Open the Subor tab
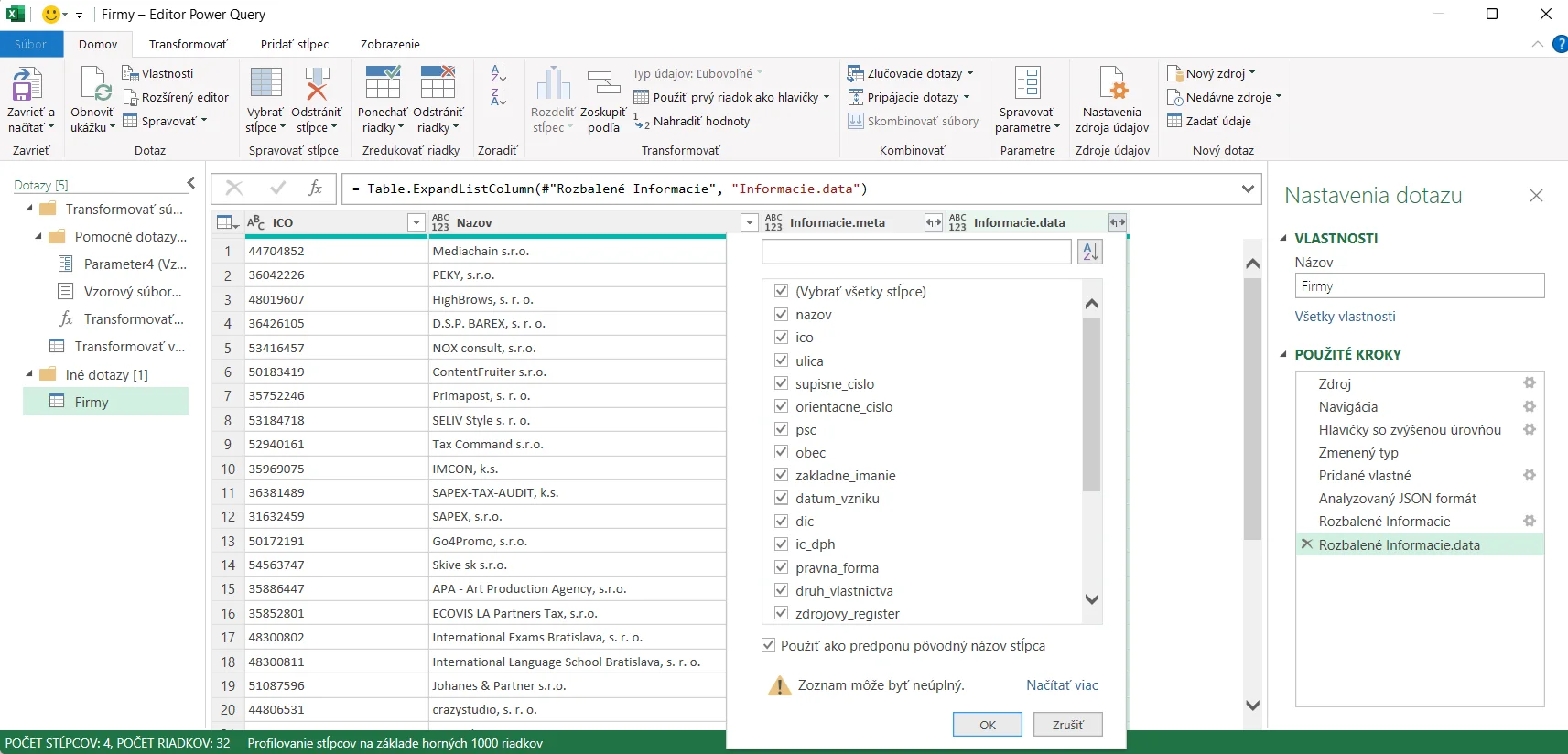Viewport: 1568px width, 754px height. (x=30, y=44)
